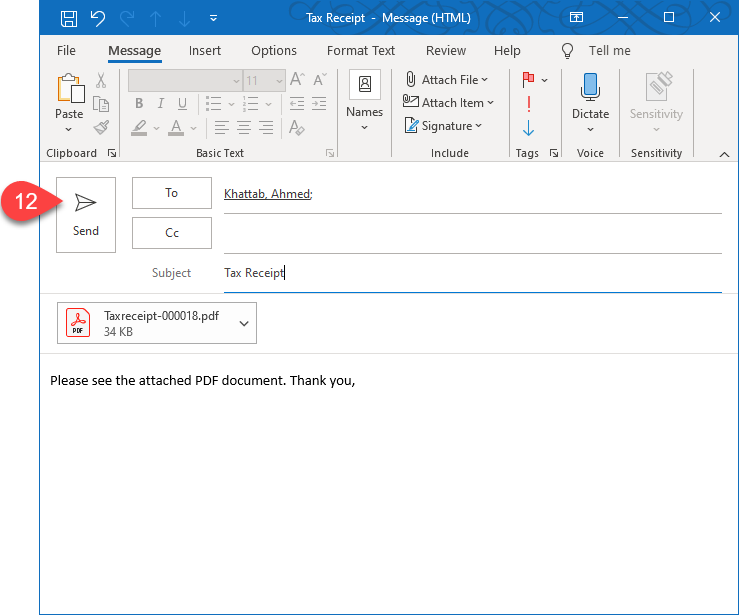Image resolution: width=739 pixels, height=615 pixels.
Task: Expand the Follow Up flag dropdown
Action: point(544,80)
